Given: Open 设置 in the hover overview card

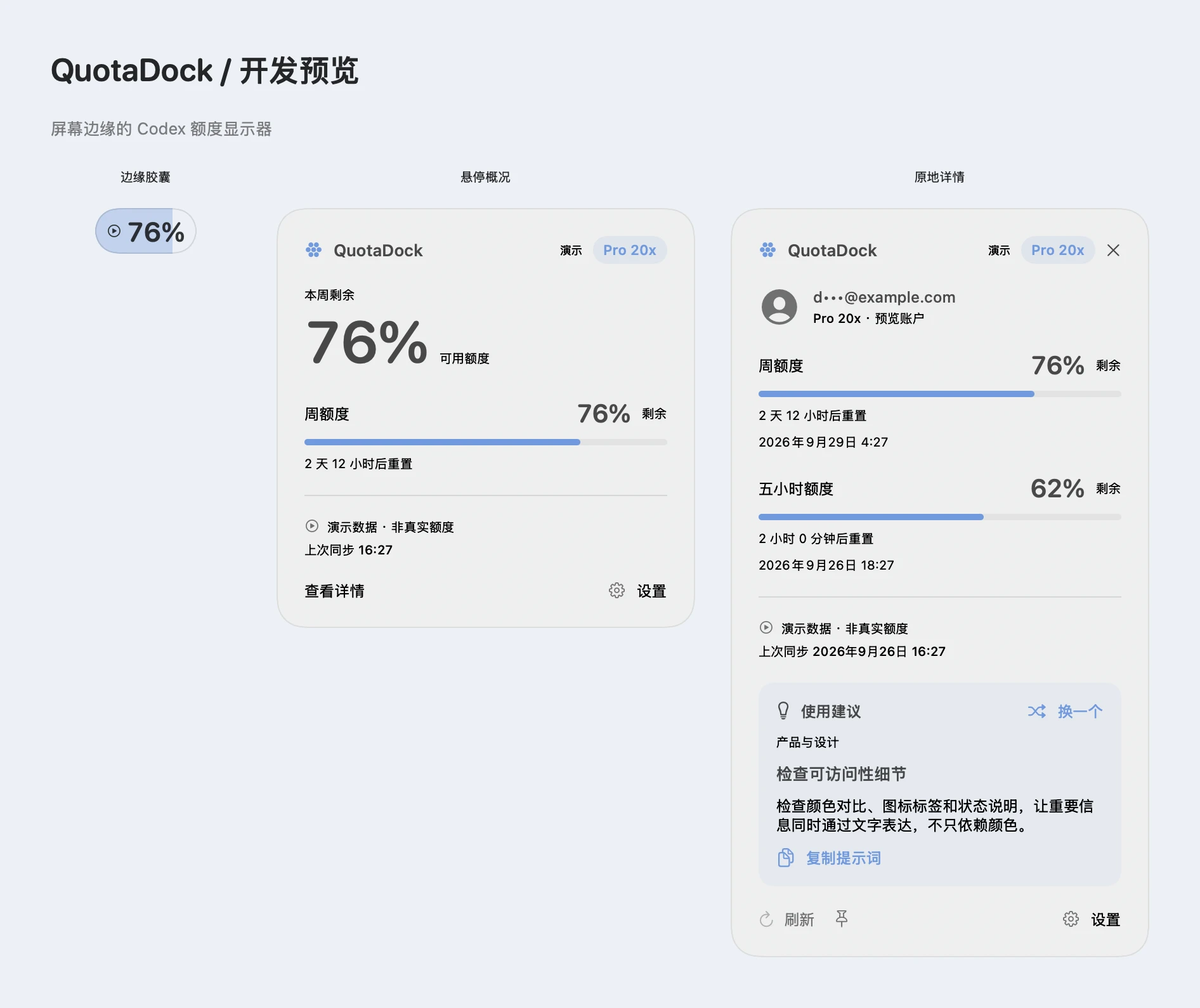Looking at the screenshot, I should [x=651, y=591].
